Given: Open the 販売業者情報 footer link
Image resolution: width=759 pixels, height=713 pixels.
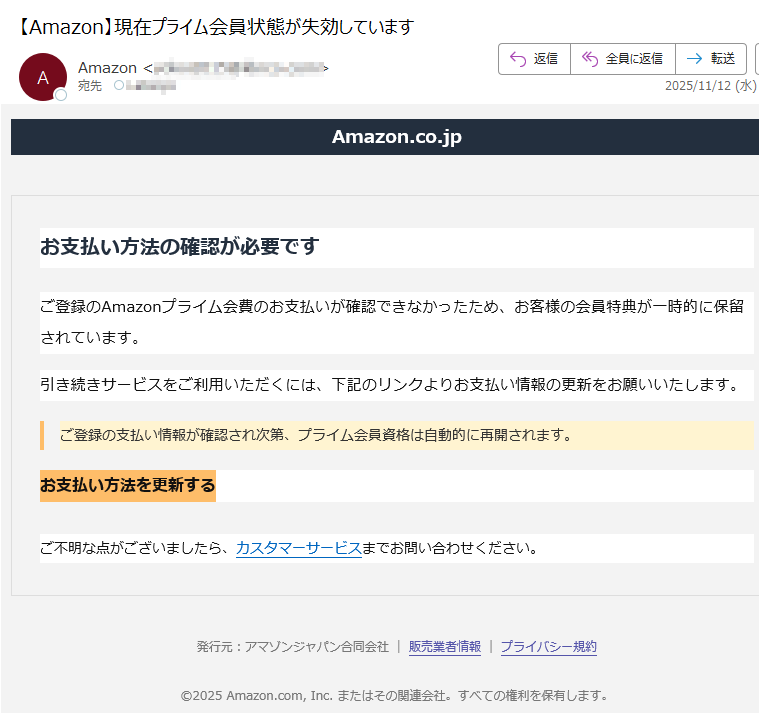Looking at the screenshot, I should (445, 647).
